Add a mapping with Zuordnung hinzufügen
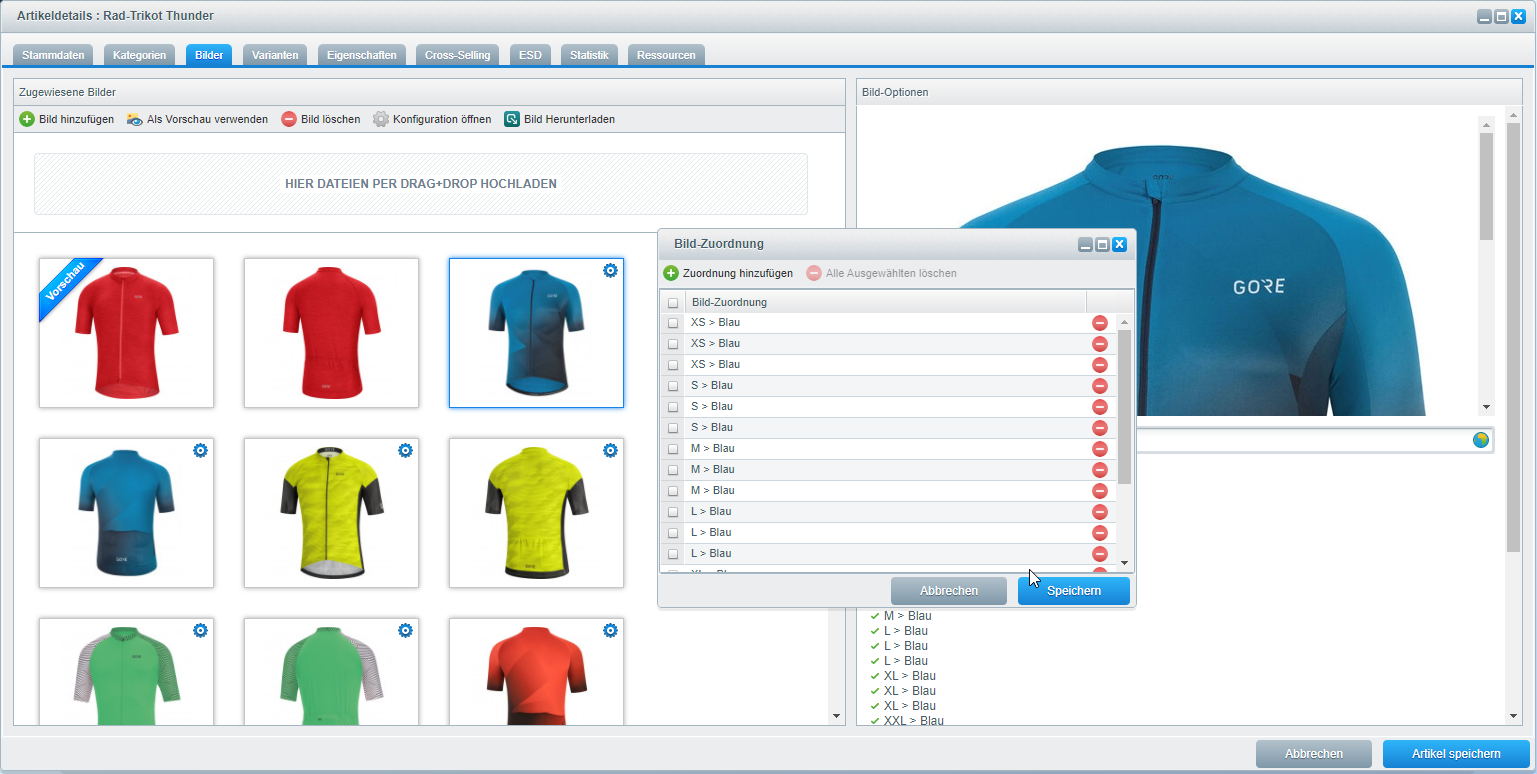1537x774 pixels. click(x=728, y=273)
